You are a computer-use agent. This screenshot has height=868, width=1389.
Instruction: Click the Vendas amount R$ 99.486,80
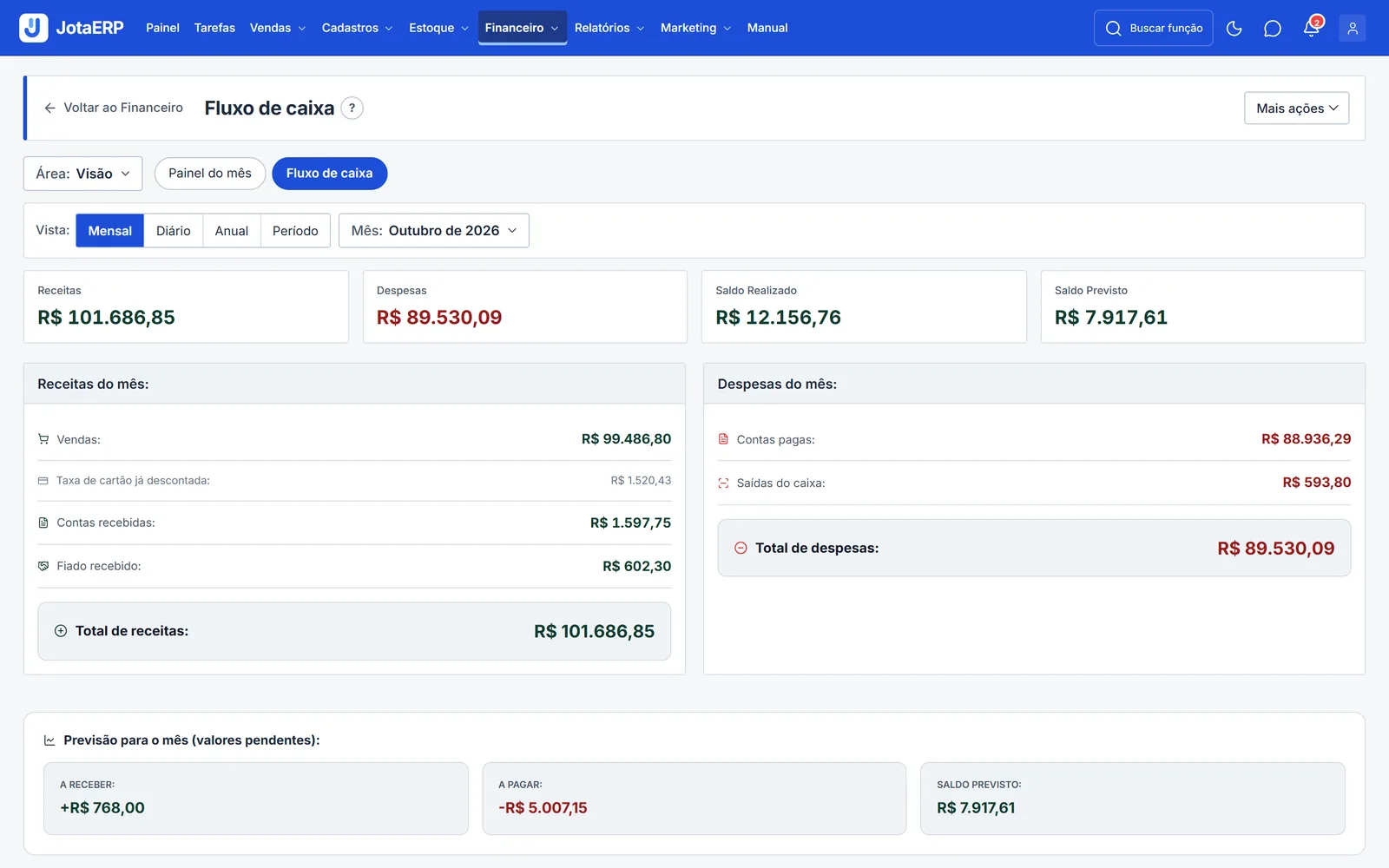[626, 439]
